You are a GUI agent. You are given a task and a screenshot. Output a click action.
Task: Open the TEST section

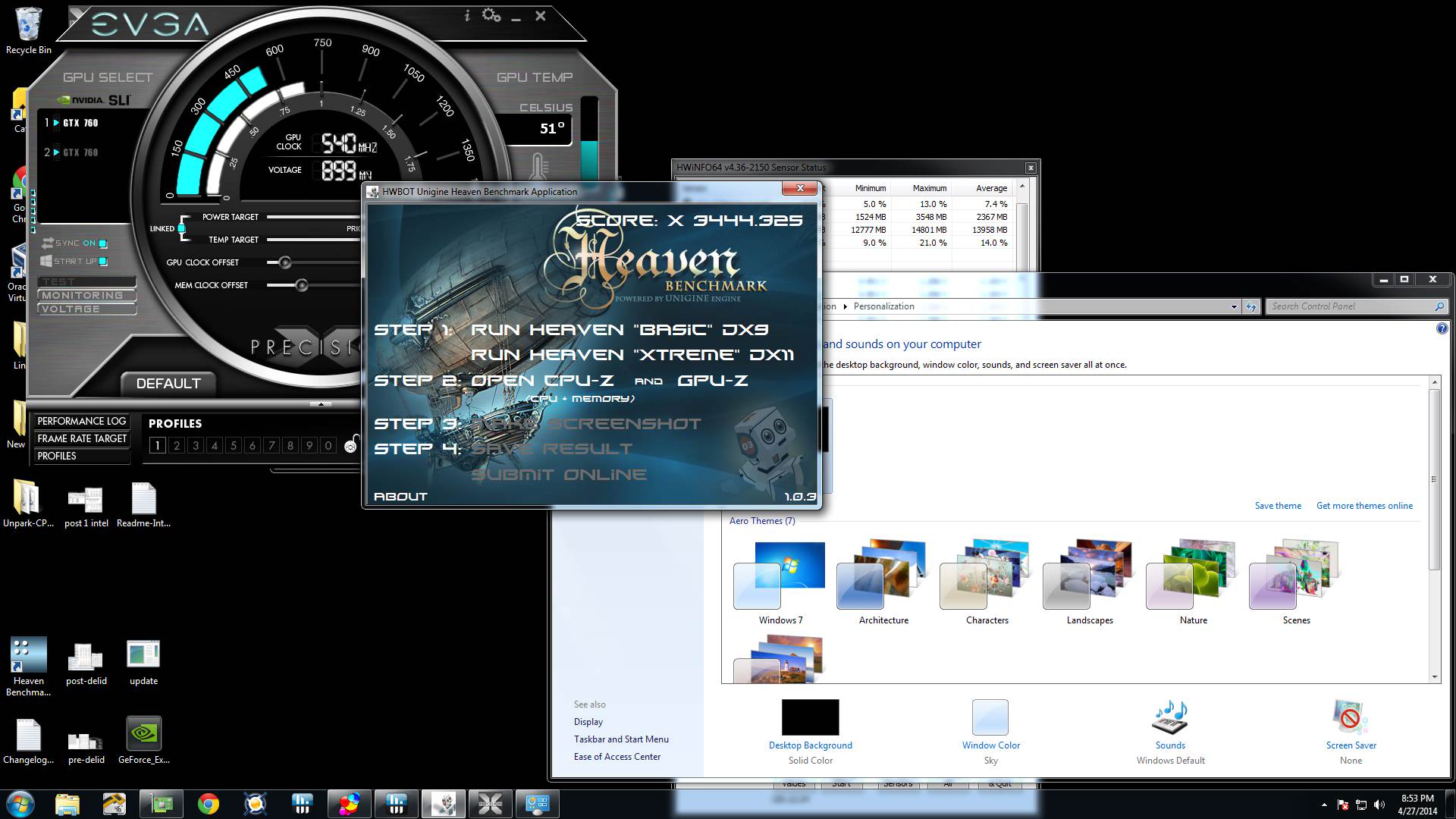coord(87,281)
